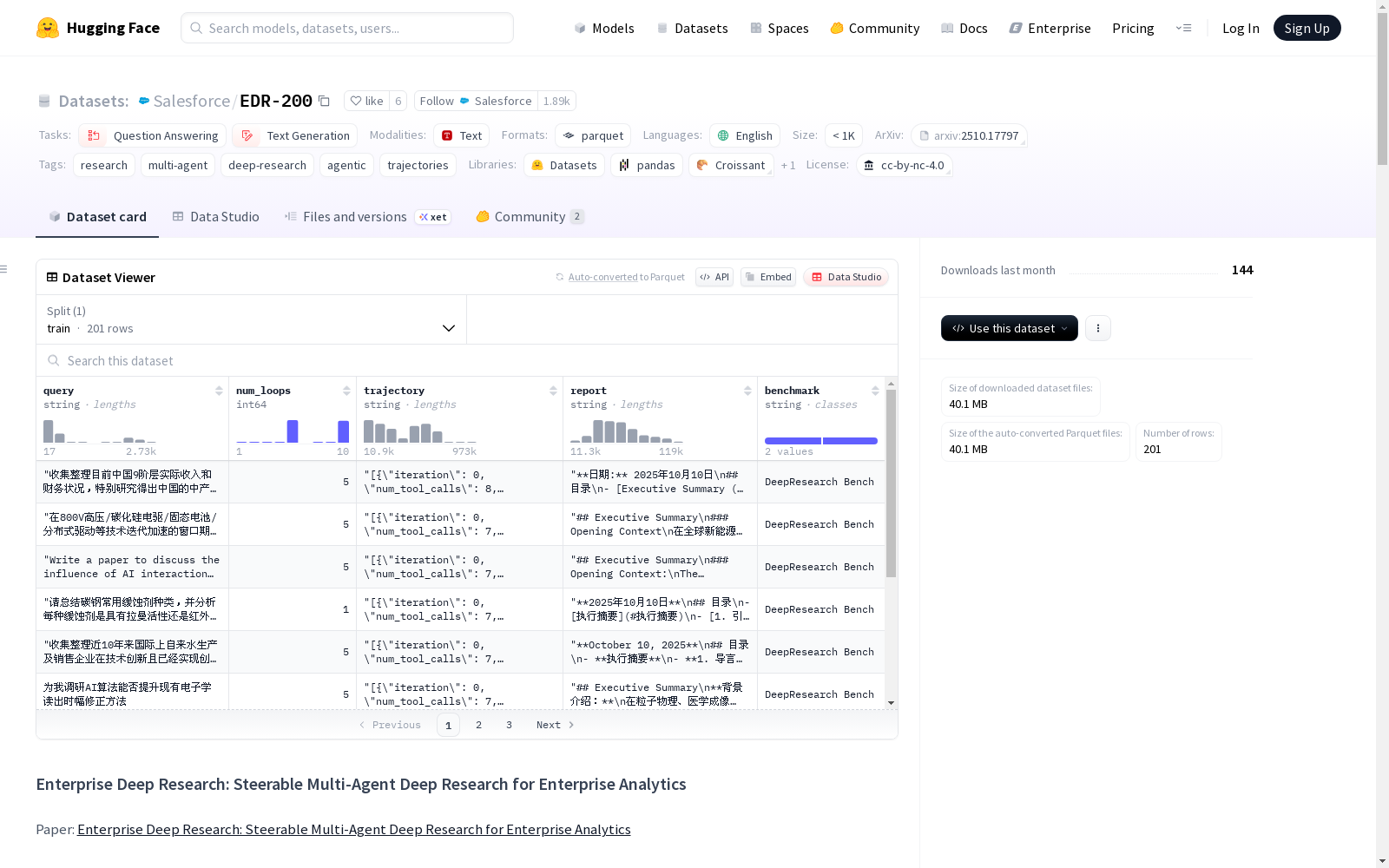This screenshot has height=868, width=1389.
Task: Open the Enterprise navigation link
Action: [x=1050, y=28]
